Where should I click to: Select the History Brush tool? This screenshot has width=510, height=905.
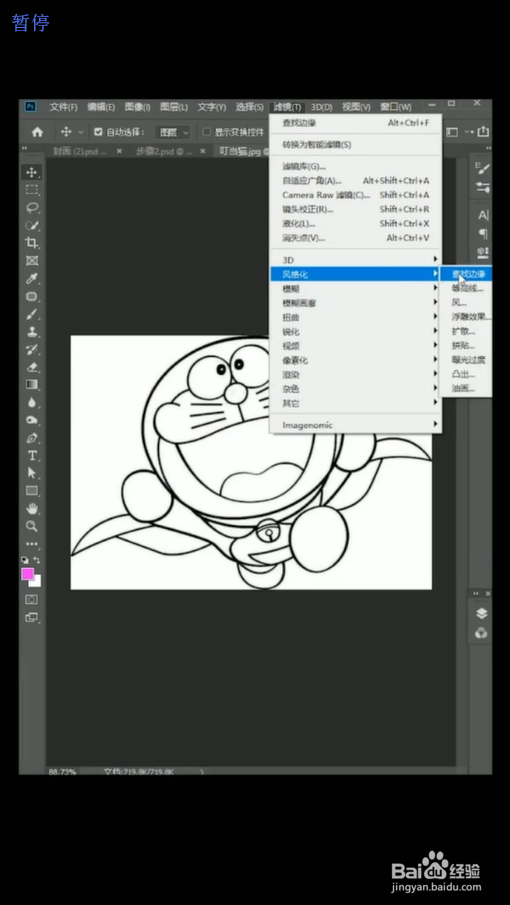[x=32, y=349]
